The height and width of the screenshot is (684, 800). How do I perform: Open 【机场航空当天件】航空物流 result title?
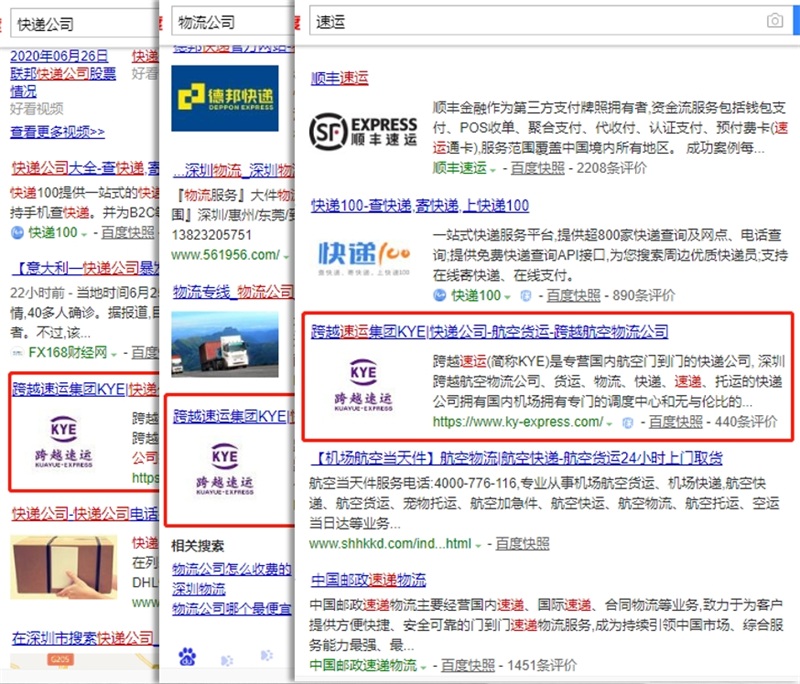pyautogui.click(x=516, y=459)
